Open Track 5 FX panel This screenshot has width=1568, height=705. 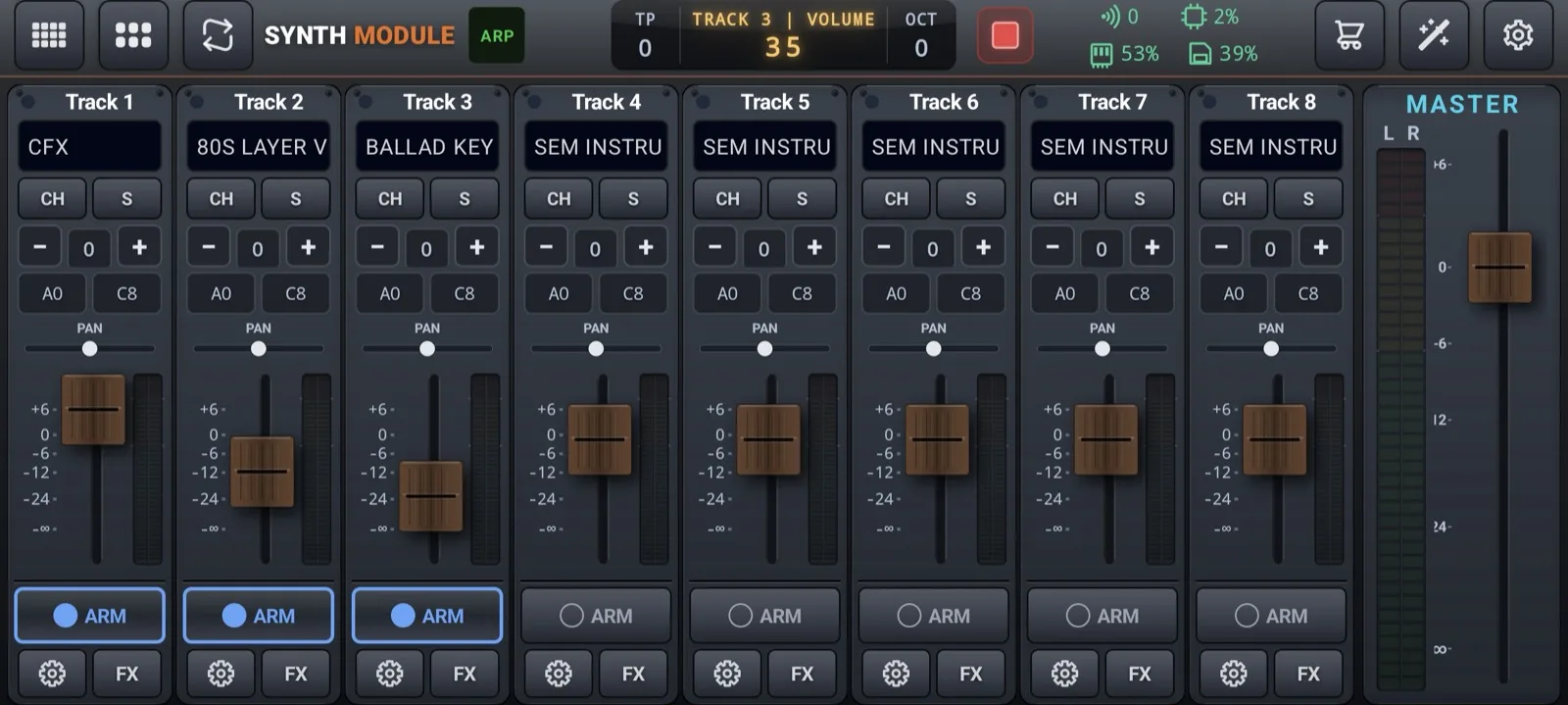802,674
